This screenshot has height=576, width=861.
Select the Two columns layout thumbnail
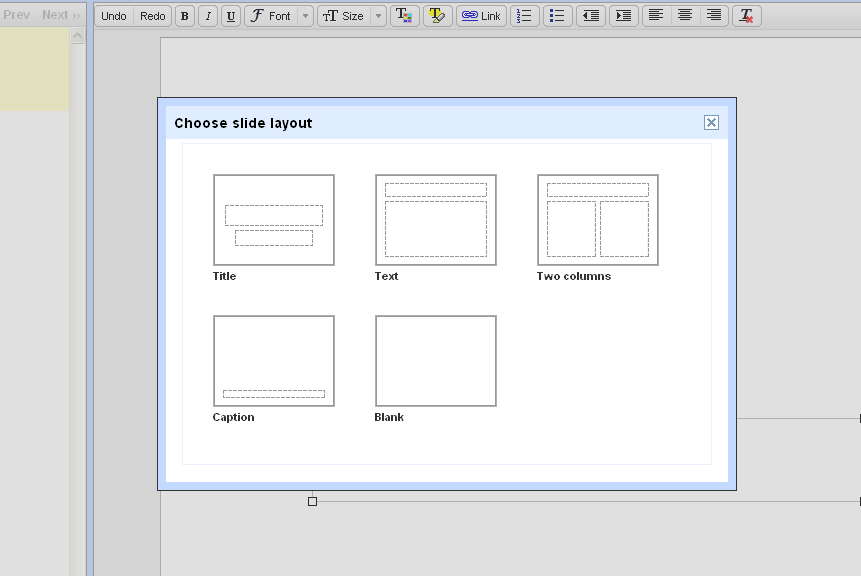tap(598, 220)
